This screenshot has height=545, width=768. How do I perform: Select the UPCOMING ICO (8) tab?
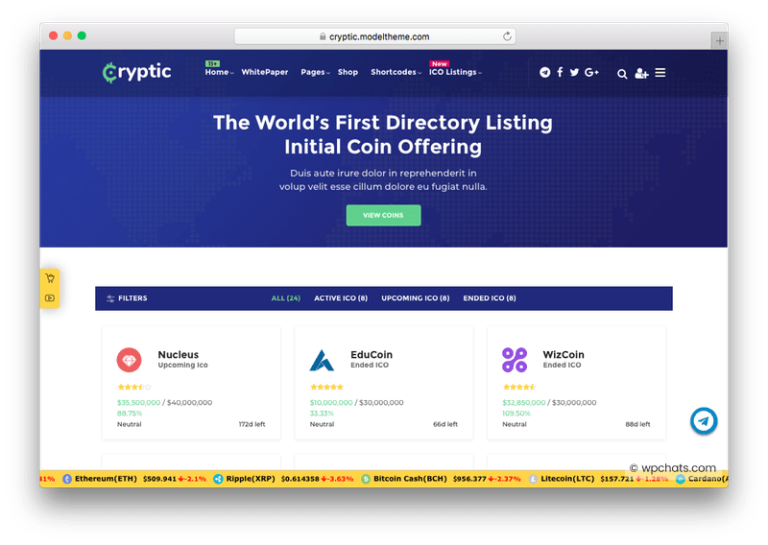415,298
